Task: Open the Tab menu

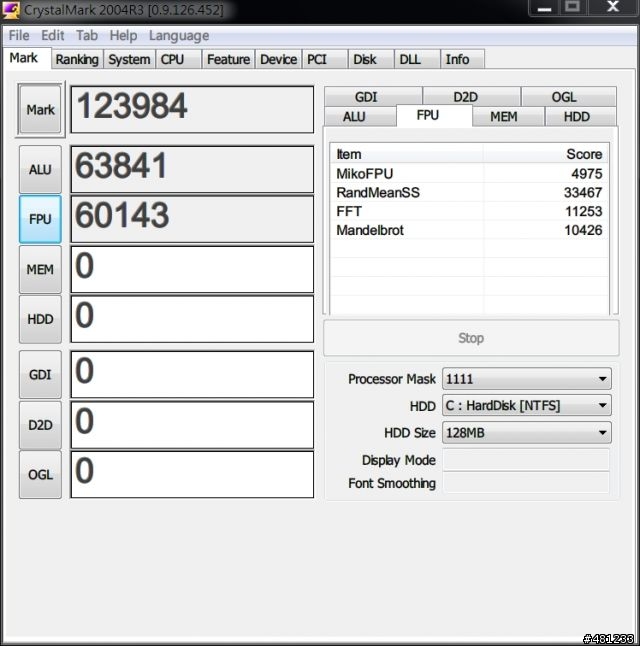Action: pos(87,35)
